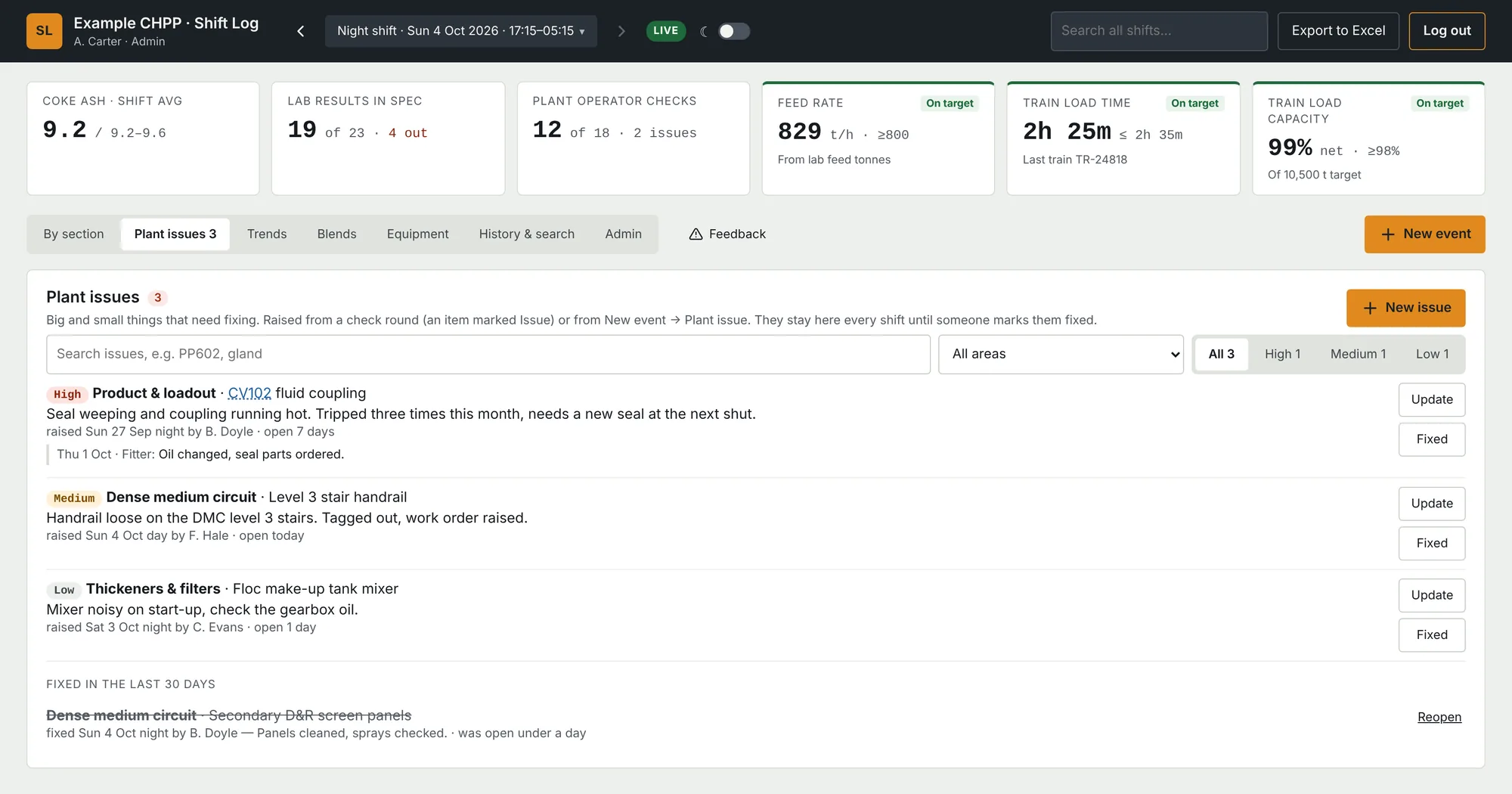
Task: Open the CV102 equipment link
Action: pos(249,393)
